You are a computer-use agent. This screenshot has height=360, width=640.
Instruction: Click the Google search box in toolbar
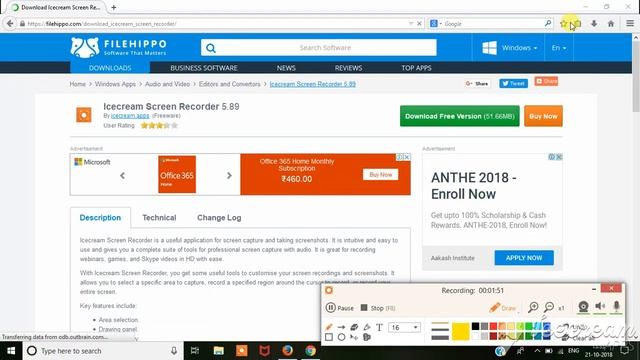(x=492, y=24)
